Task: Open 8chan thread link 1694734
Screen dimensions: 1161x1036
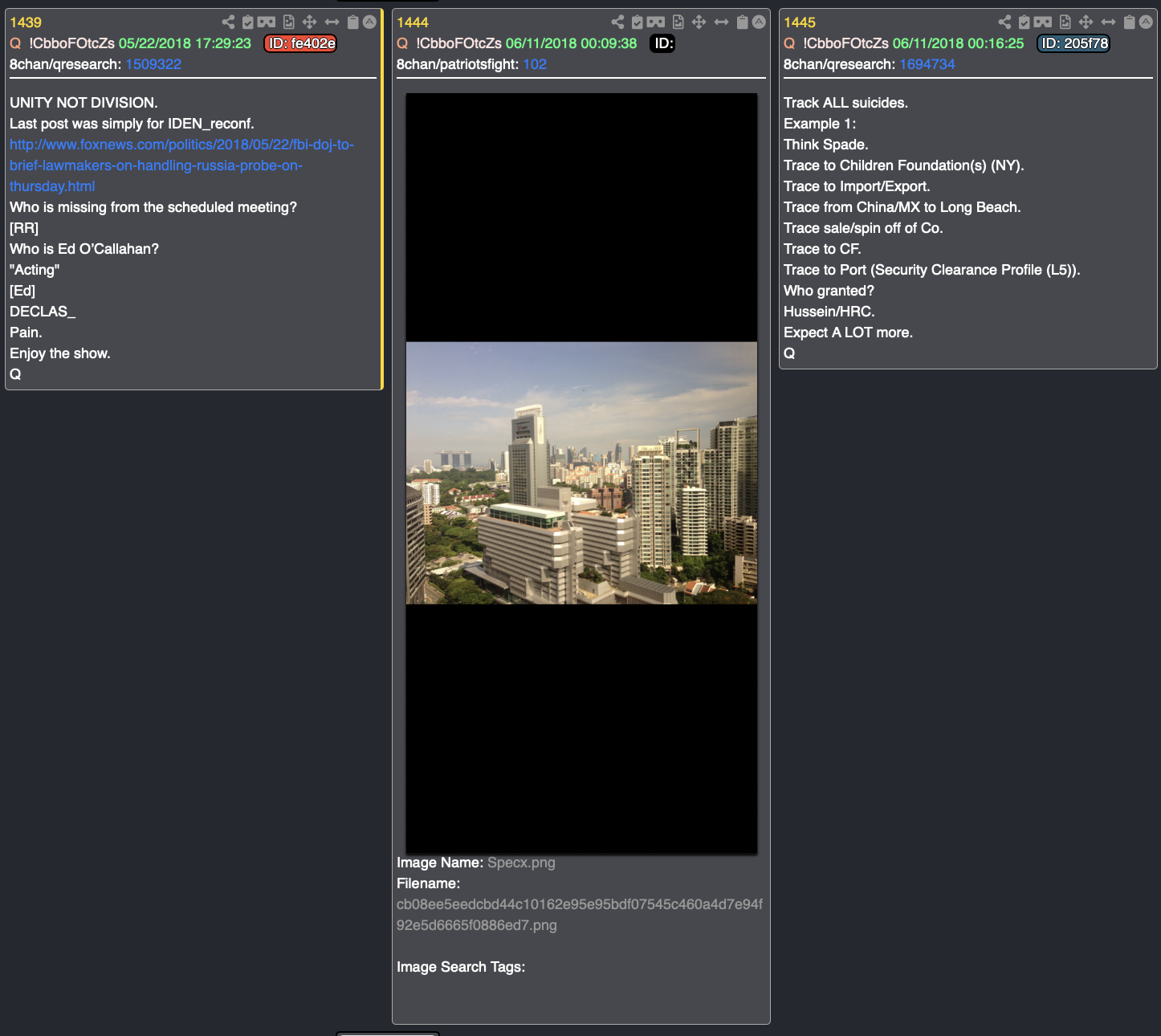Action: coord(927,64)
